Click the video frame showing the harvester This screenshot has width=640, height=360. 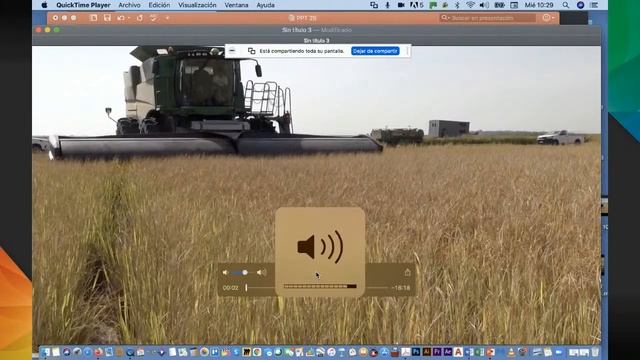coord(316,195)
